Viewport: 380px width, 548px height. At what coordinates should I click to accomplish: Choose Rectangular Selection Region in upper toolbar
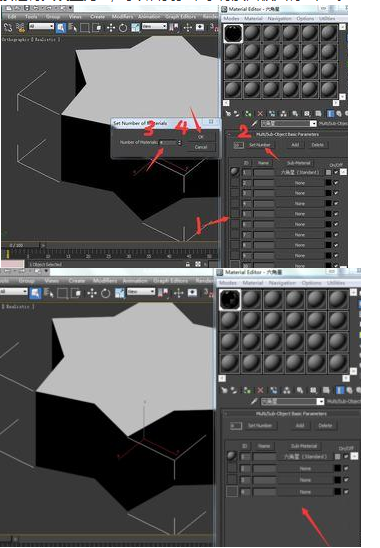(85, 27)
